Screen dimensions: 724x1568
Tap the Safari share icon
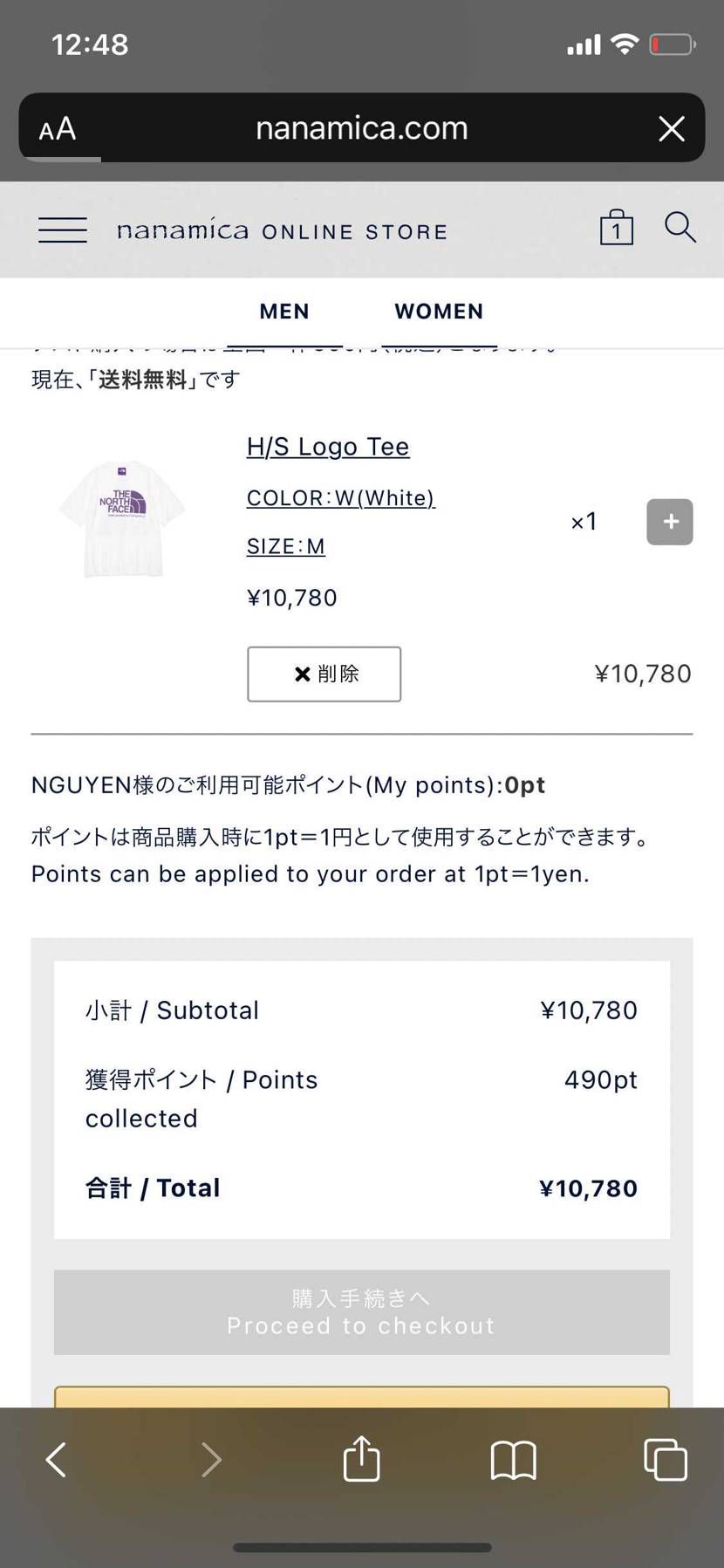pos(361,1459)
